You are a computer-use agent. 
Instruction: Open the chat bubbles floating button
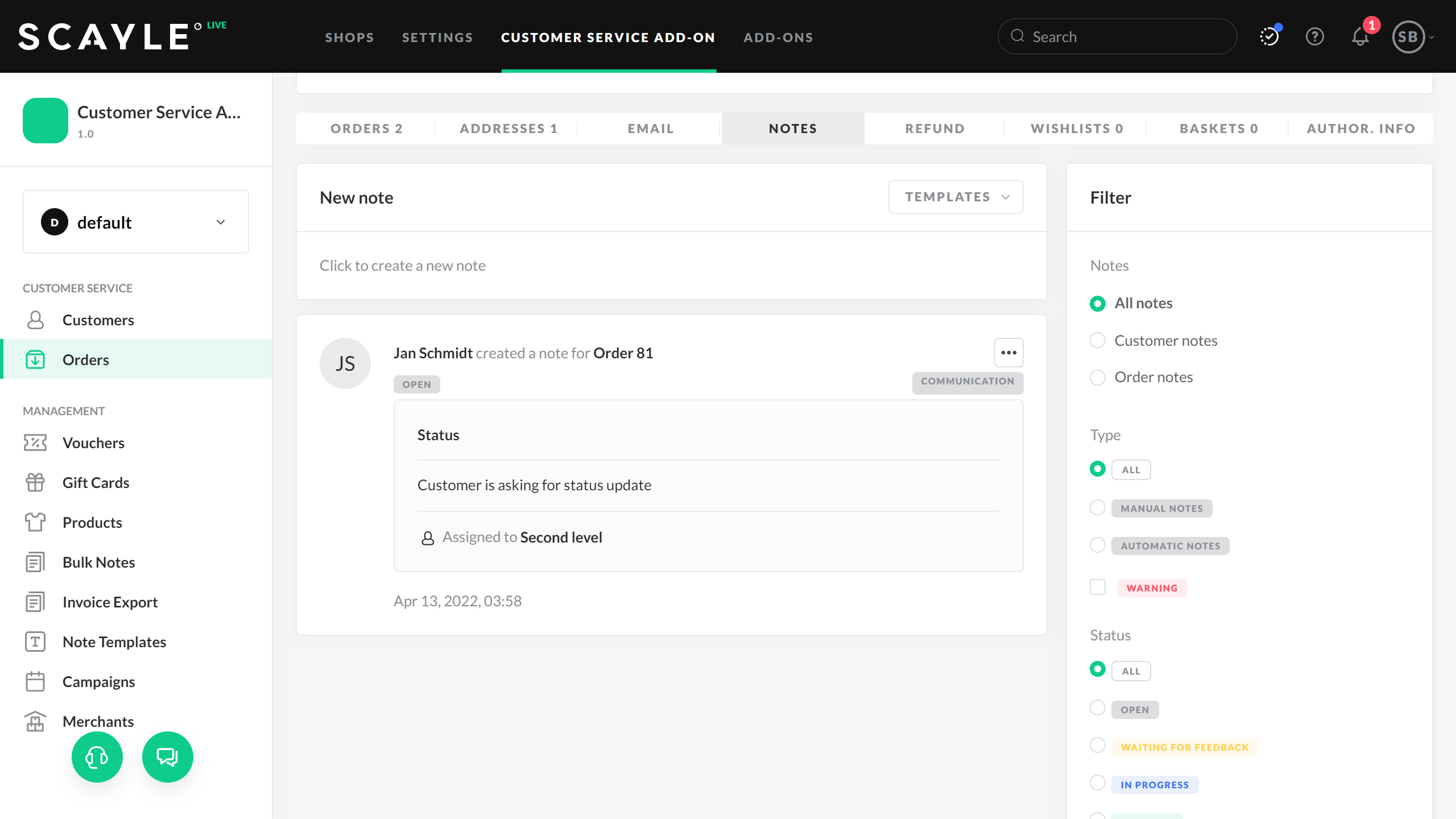click(x=167, y=757)
